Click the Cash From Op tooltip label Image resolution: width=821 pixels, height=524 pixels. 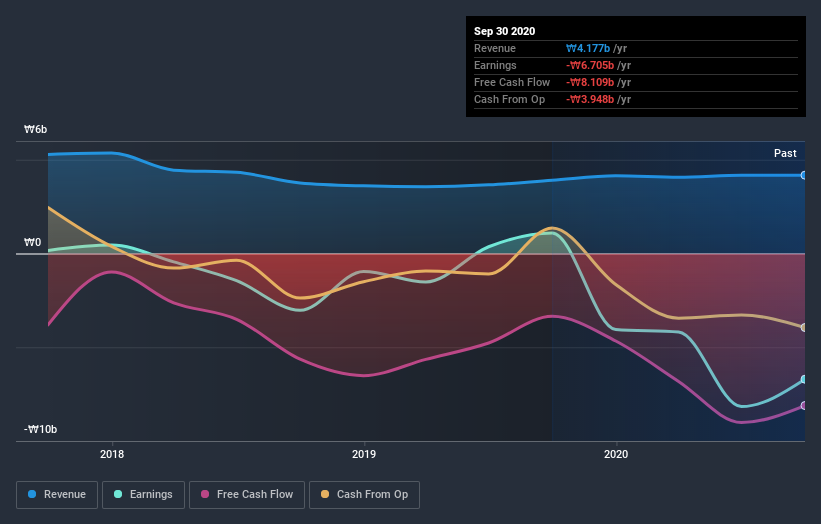[509, 99]
